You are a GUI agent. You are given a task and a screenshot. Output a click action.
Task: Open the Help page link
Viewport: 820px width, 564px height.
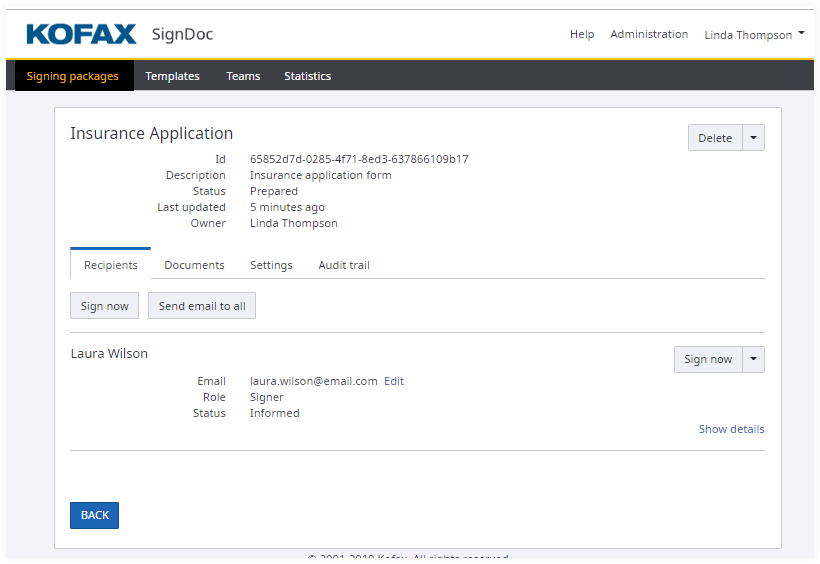tap(581, 34)
